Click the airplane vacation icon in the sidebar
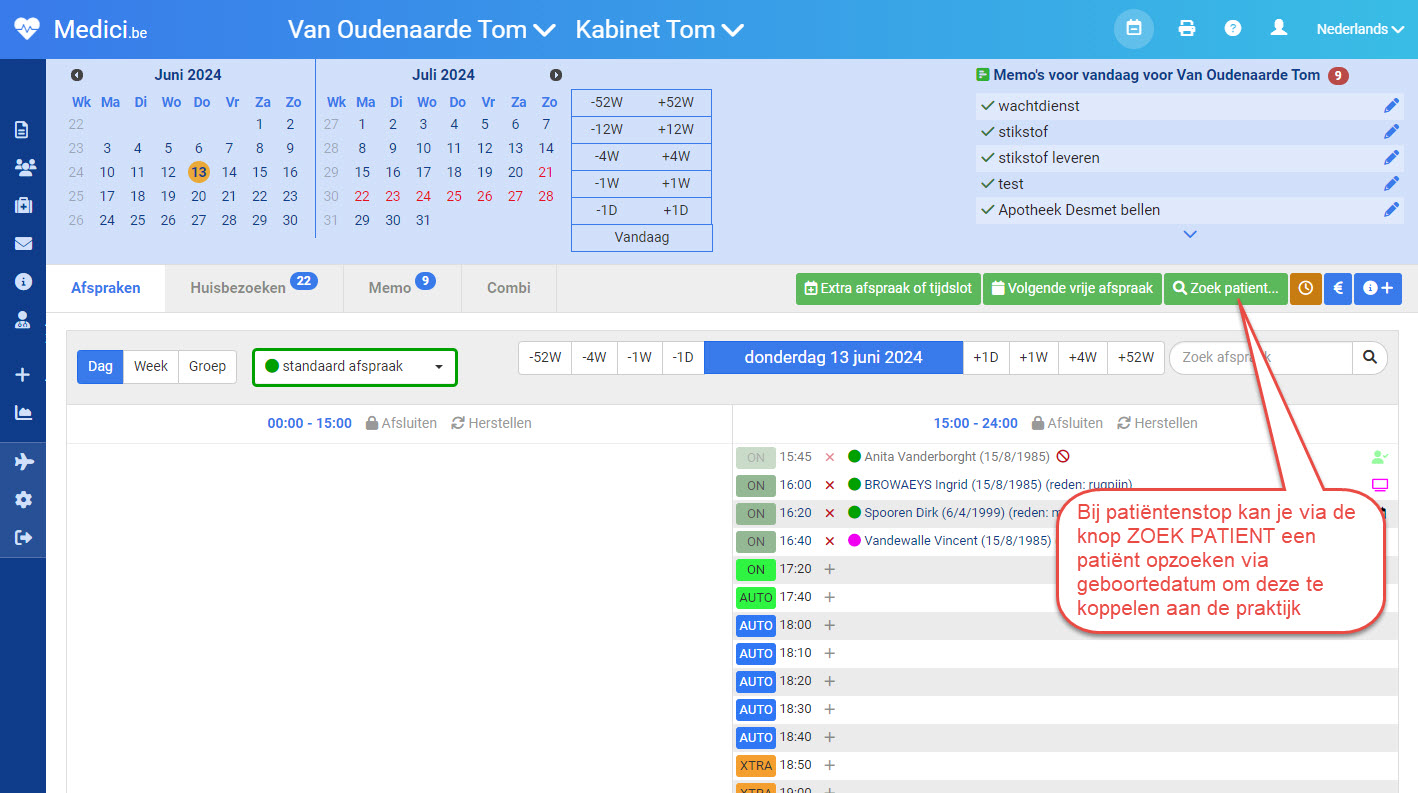The height and width of the screenshot is (793, 1418). 23,461
